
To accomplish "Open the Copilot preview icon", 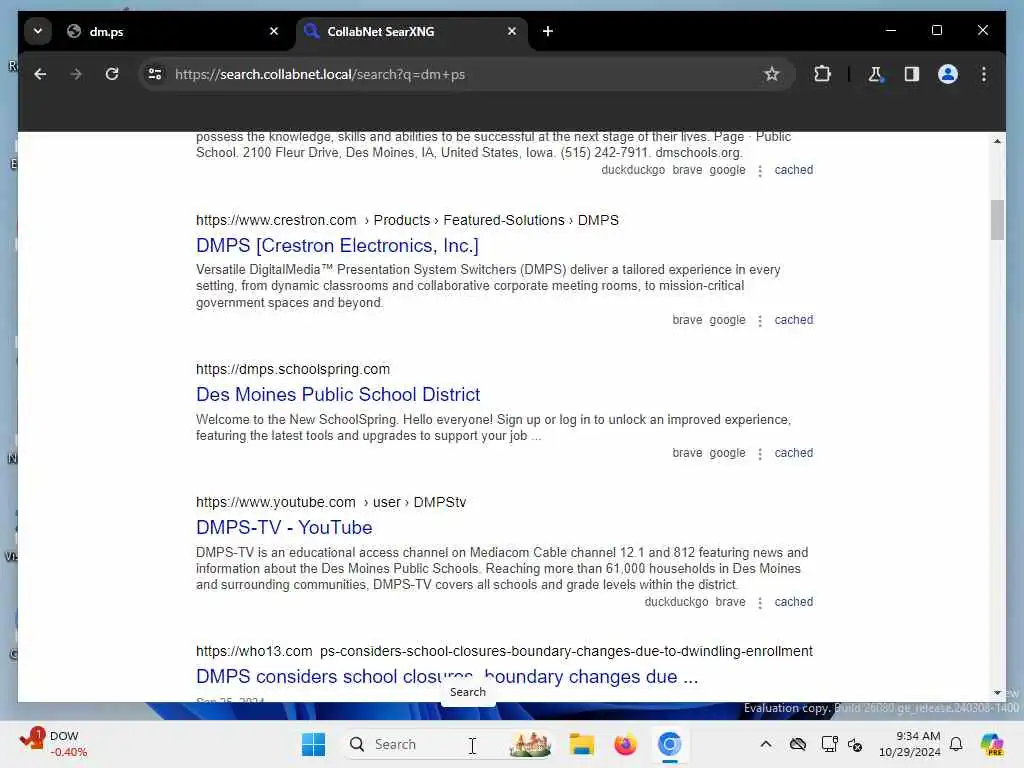I will pos(992,744).
